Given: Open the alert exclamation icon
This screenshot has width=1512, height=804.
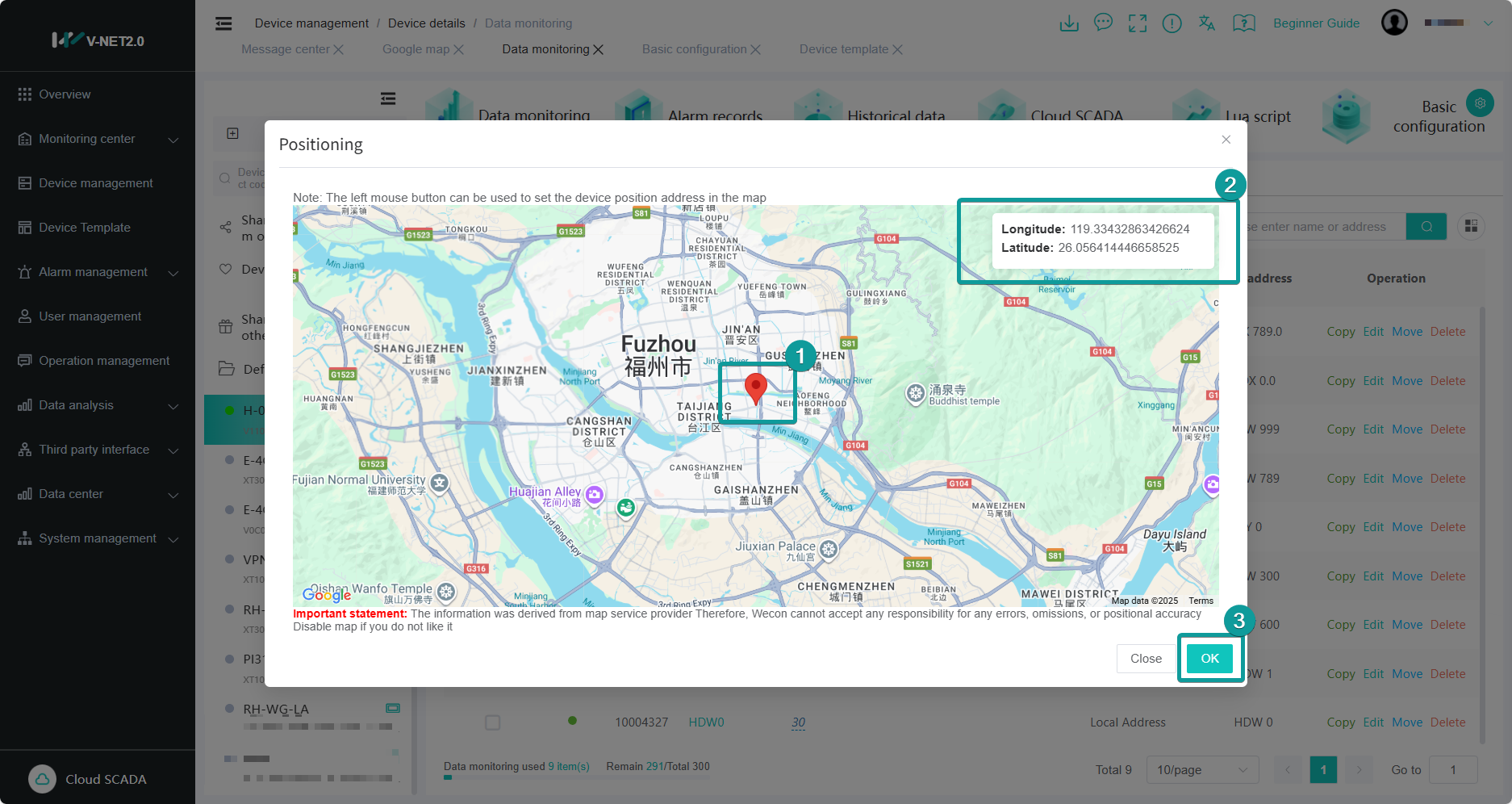Looking at the screenshot, I should click(1172, 23).
